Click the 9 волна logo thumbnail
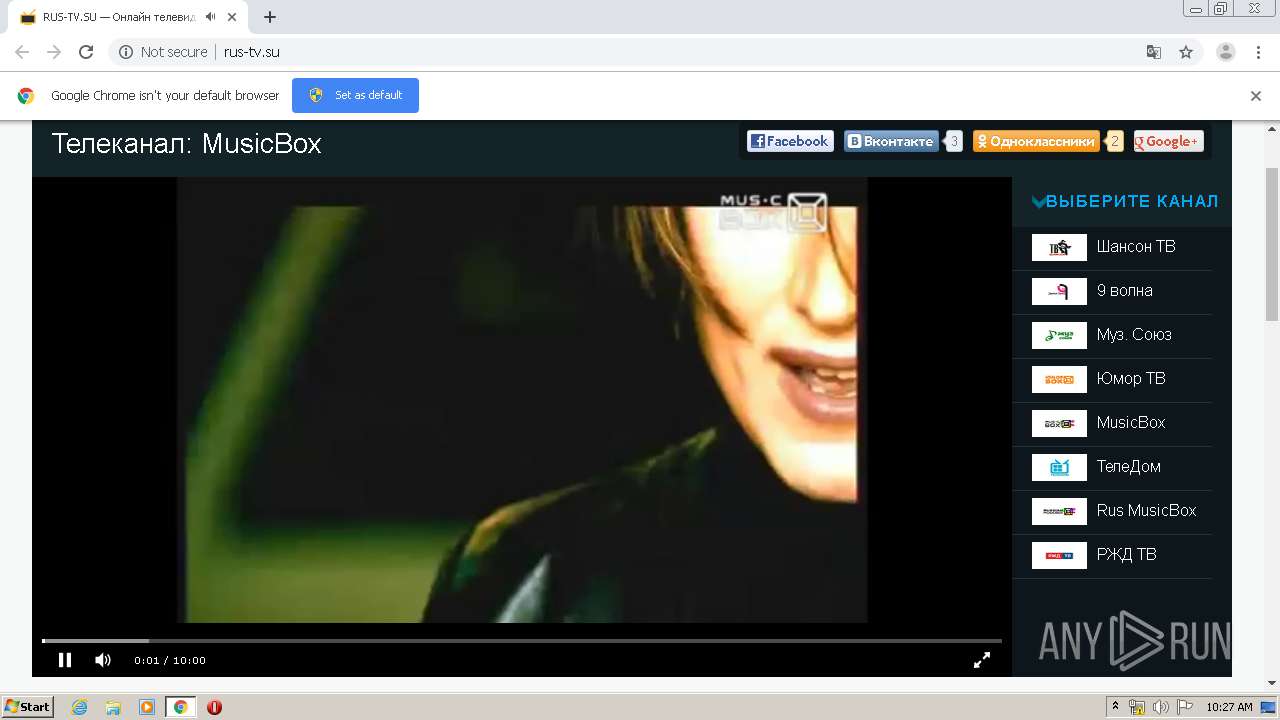This screenshot has width=1280, height=720. tap(1059, 291)
